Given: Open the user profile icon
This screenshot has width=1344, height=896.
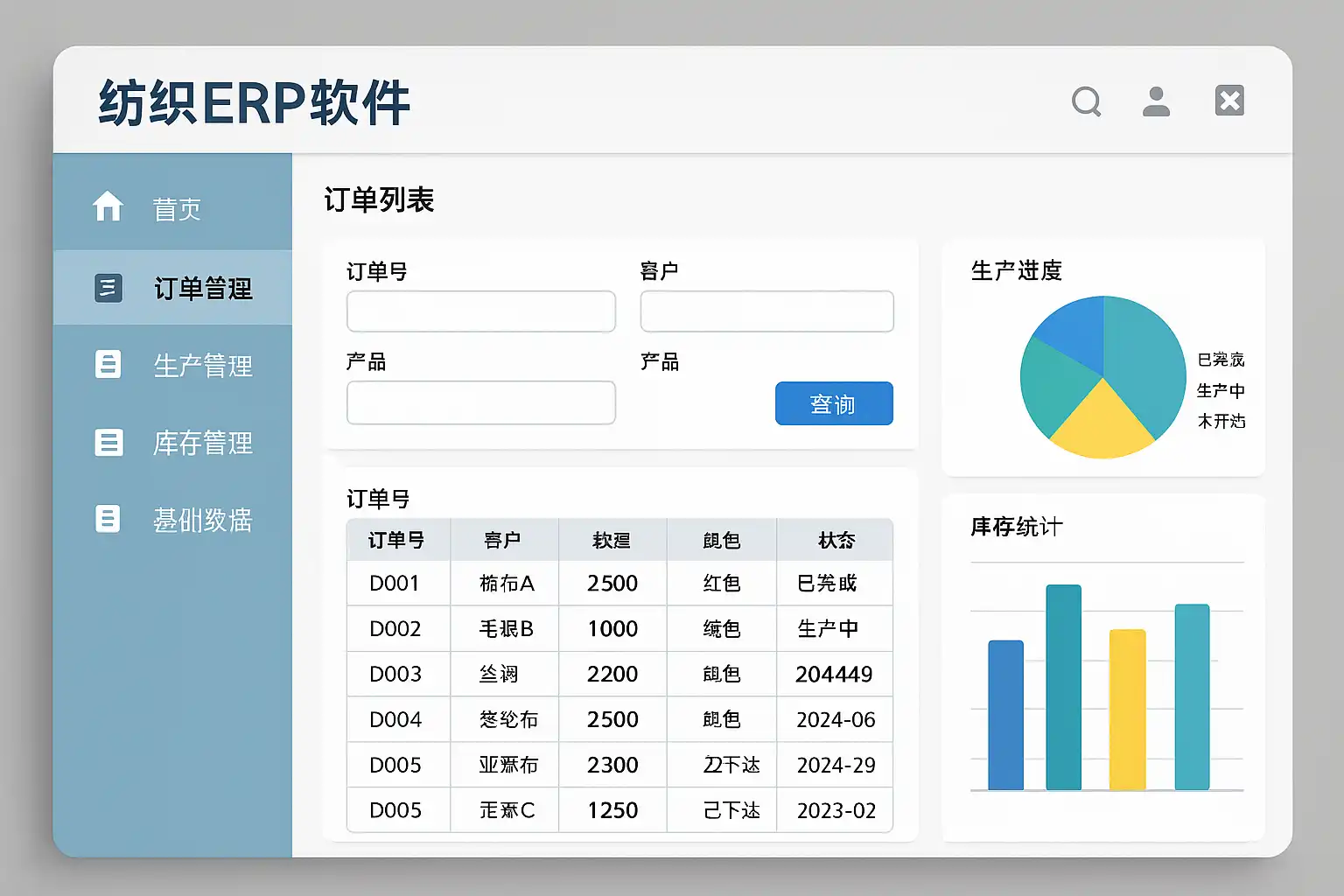Looking at the screenshot, I should click(1156, 101).
